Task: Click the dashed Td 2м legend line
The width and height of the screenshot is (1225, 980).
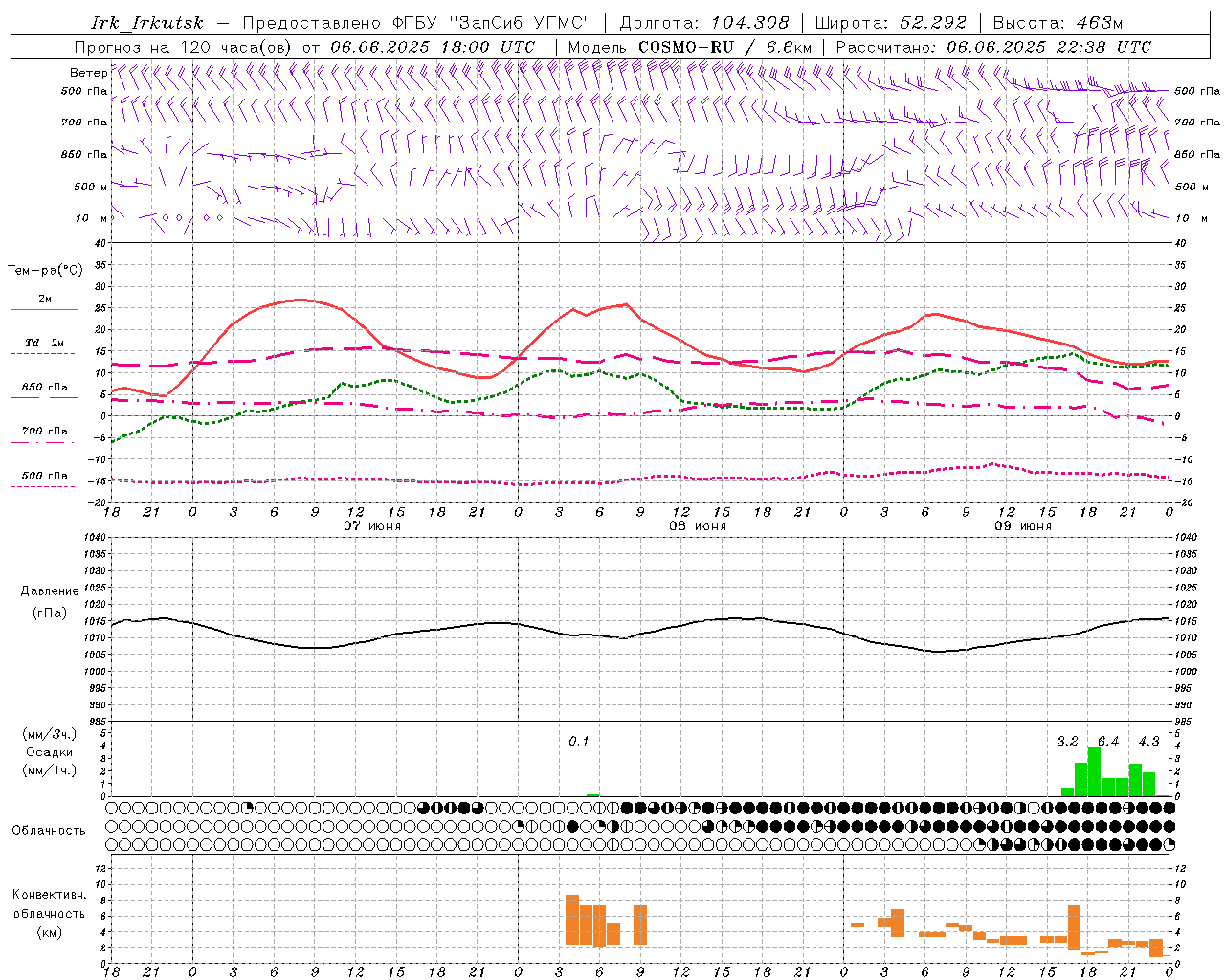Action: tap(43, 354)
